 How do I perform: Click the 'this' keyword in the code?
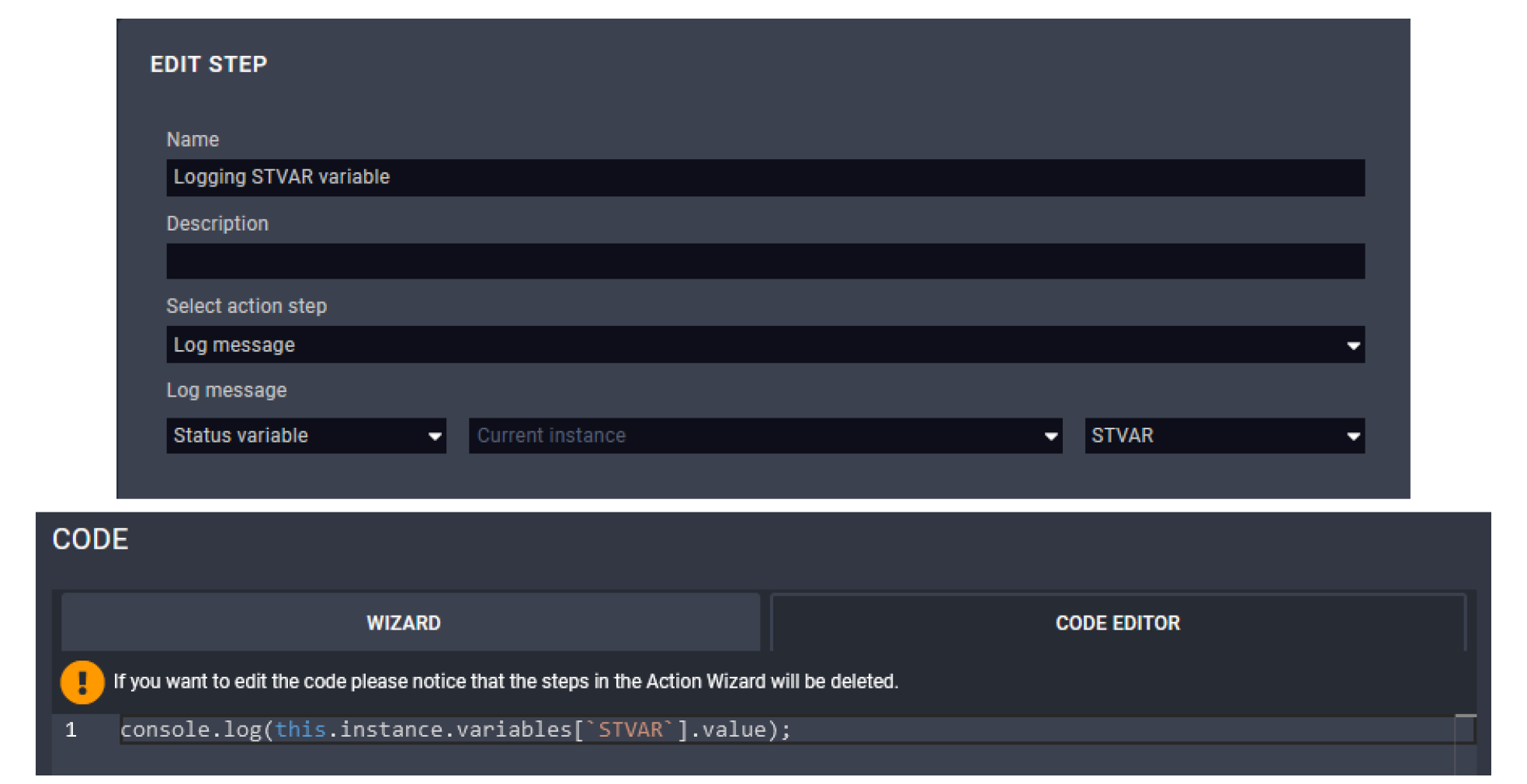pos(300,730)
